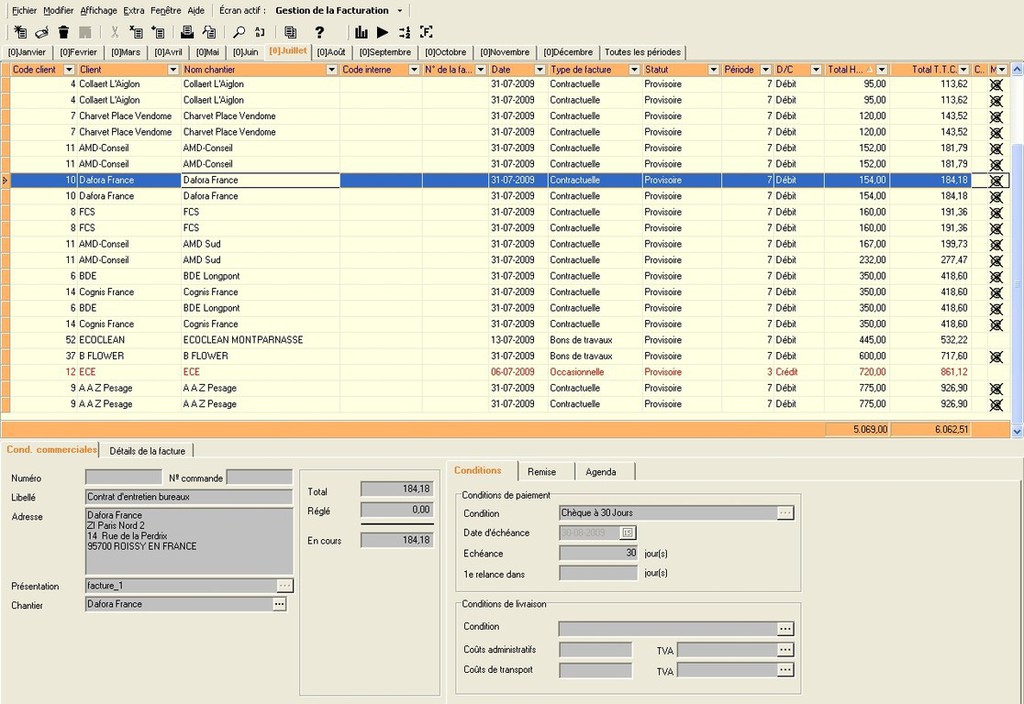Toggle crossed mark in B FLOWER row

pyautogui.click(x=995, y=356)
